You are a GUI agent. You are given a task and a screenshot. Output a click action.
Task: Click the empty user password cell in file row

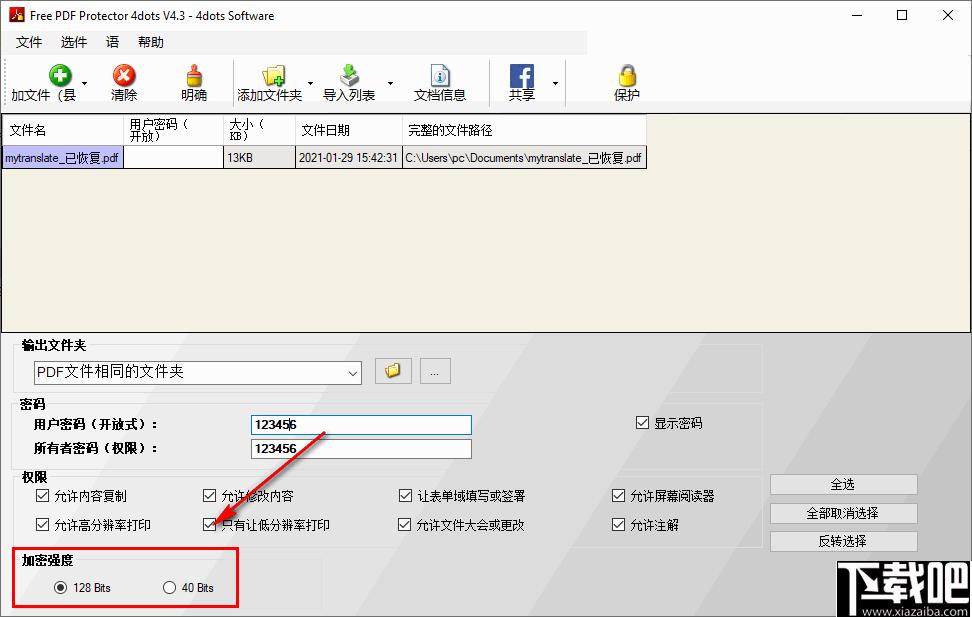coord(173,158)
